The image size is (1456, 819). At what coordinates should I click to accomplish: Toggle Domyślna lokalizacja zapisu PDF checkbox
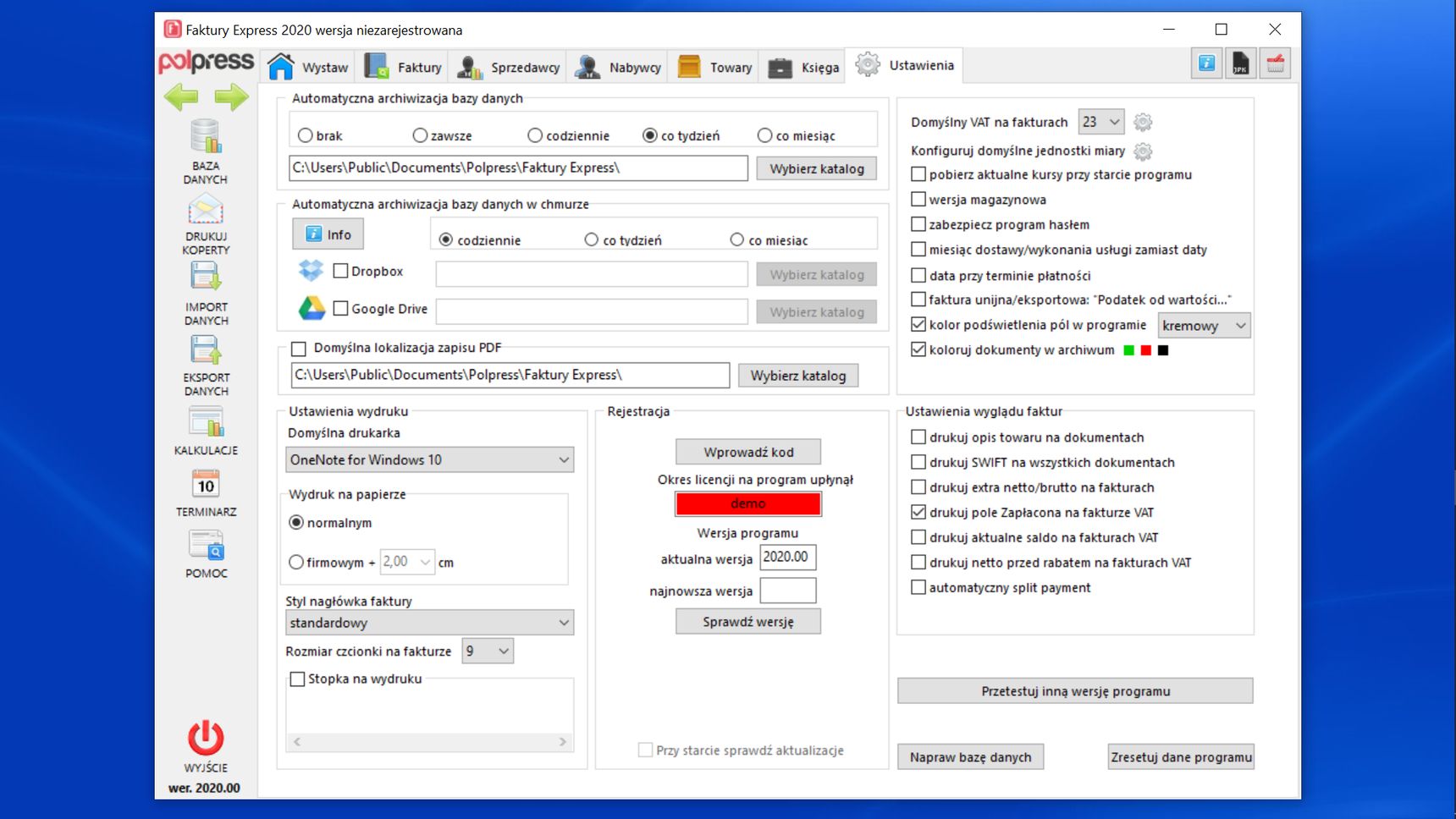coord(298,349)
